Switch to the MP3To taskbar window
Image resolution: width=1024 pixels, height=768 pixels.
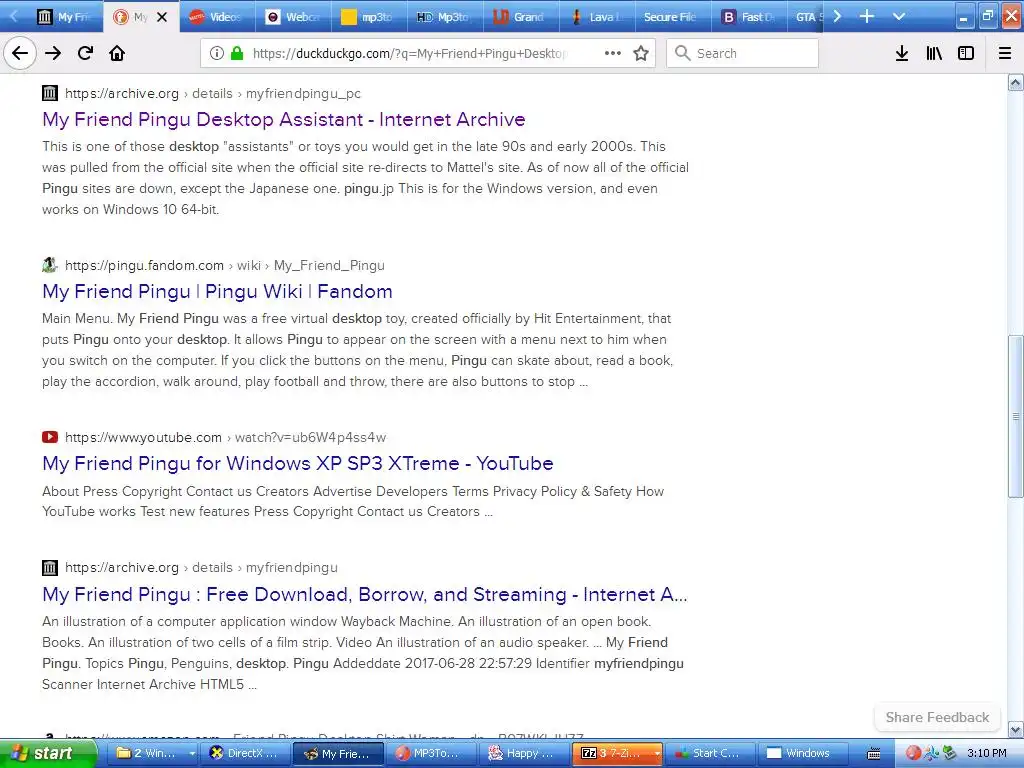tap(432, 753)
